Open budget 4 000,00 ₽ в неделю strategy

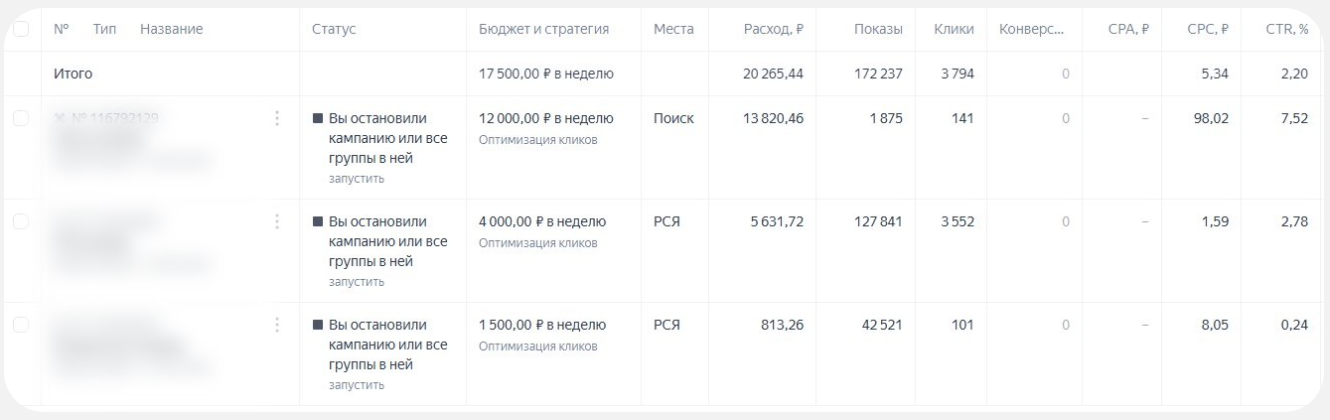[x=543, y=221]
